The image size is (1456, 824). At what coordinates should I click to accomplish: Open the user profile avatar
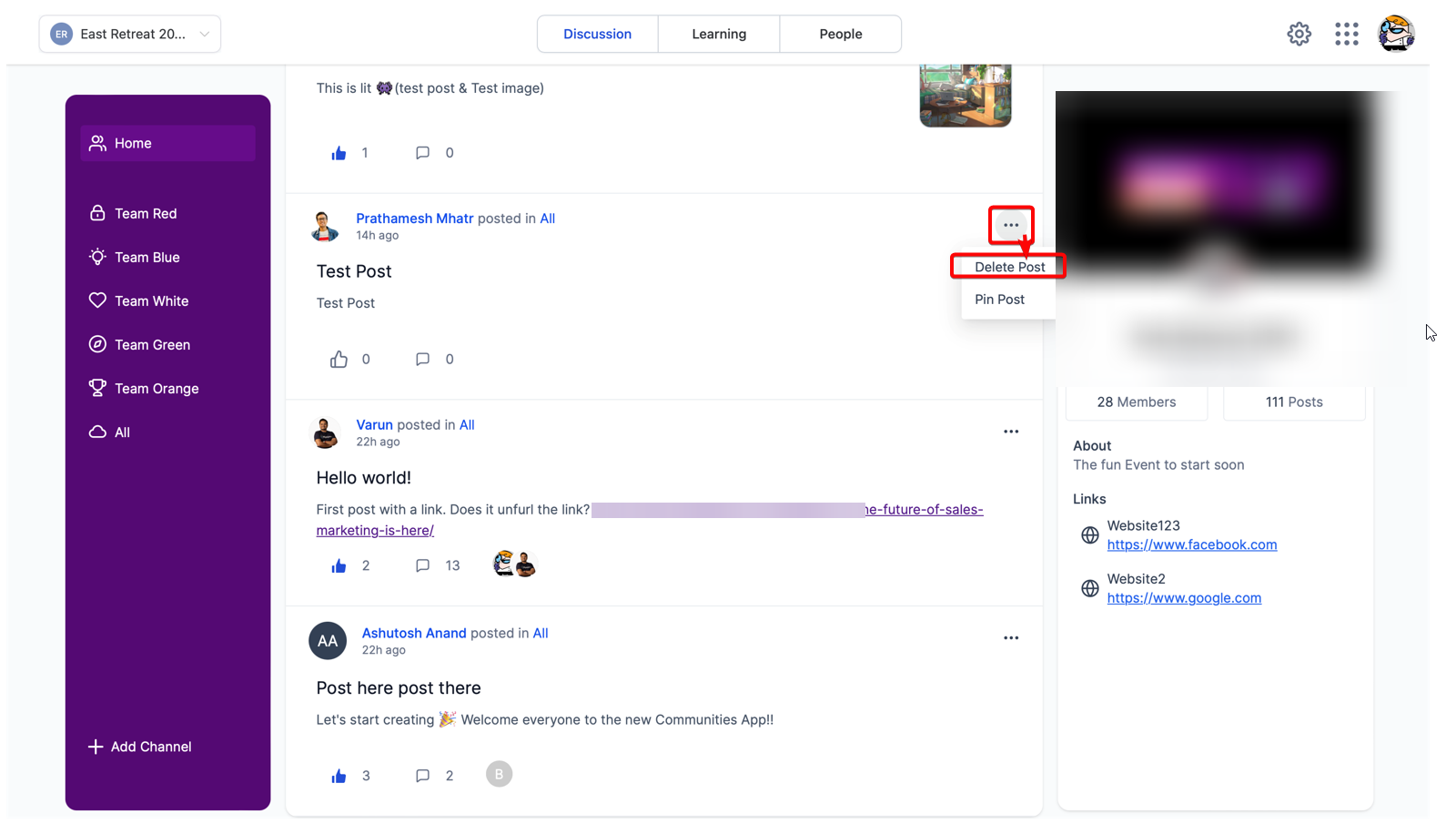coord(1396,34)
